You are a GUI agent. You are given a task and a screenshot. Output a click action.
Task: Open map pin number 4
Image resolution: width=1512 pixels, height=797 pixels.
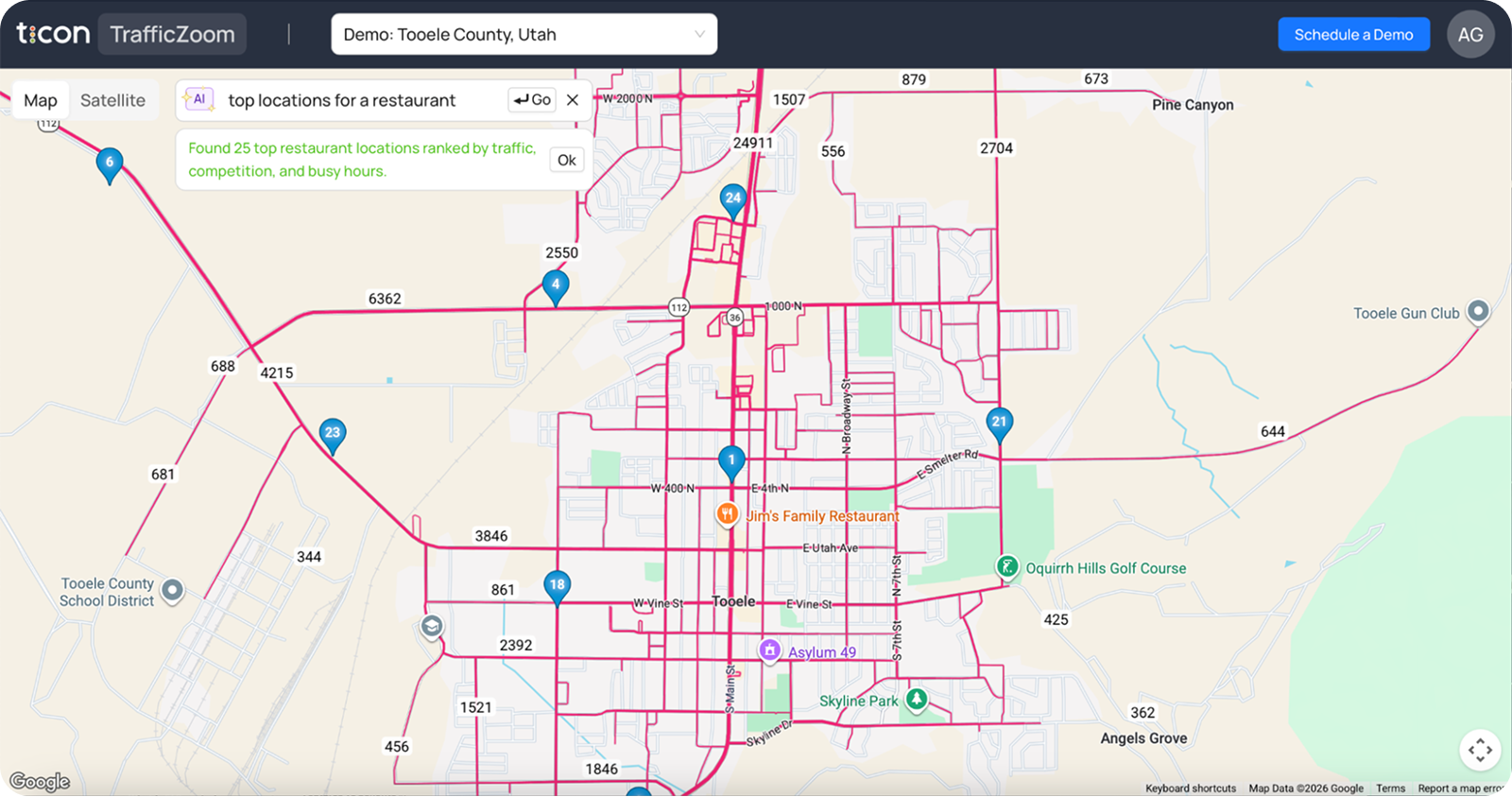point(556,286)
